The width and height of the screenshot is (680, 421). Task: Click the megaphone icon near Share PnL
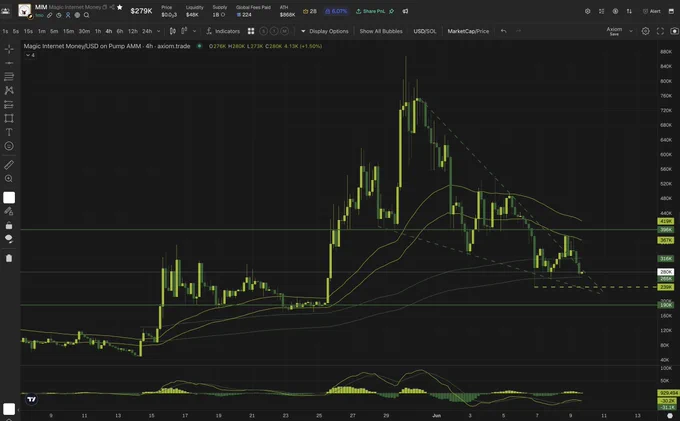click(x=405, y=11)
